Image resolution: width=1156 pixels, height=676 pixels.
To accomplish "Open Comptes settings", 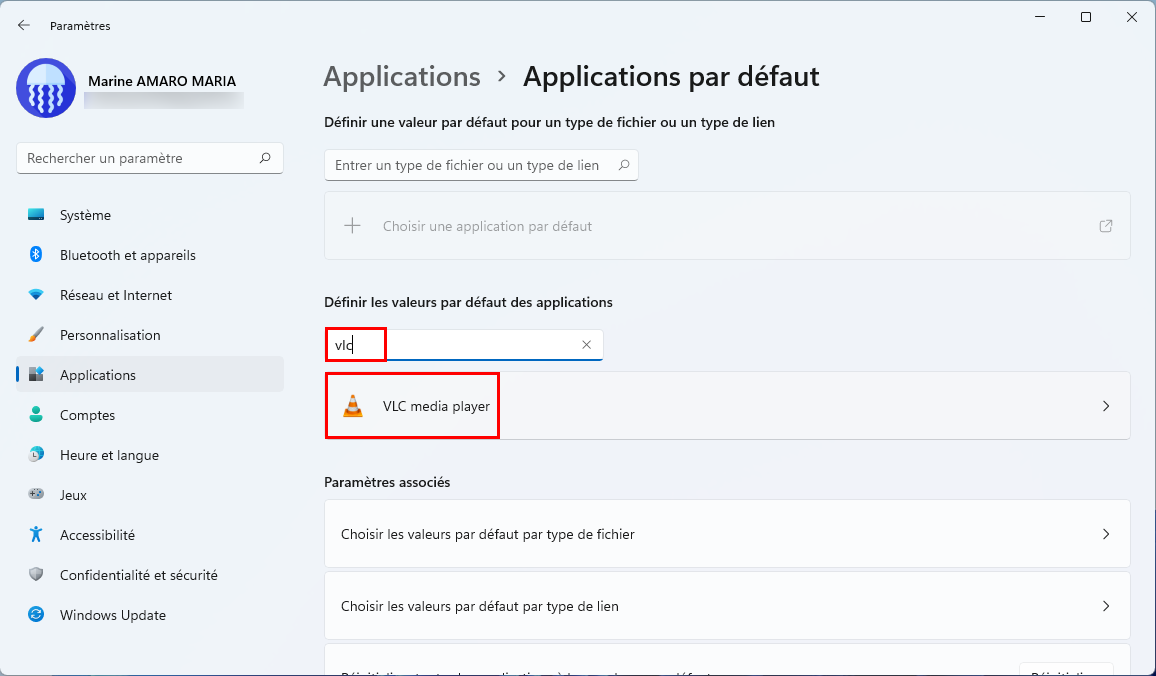I will 150,415.
